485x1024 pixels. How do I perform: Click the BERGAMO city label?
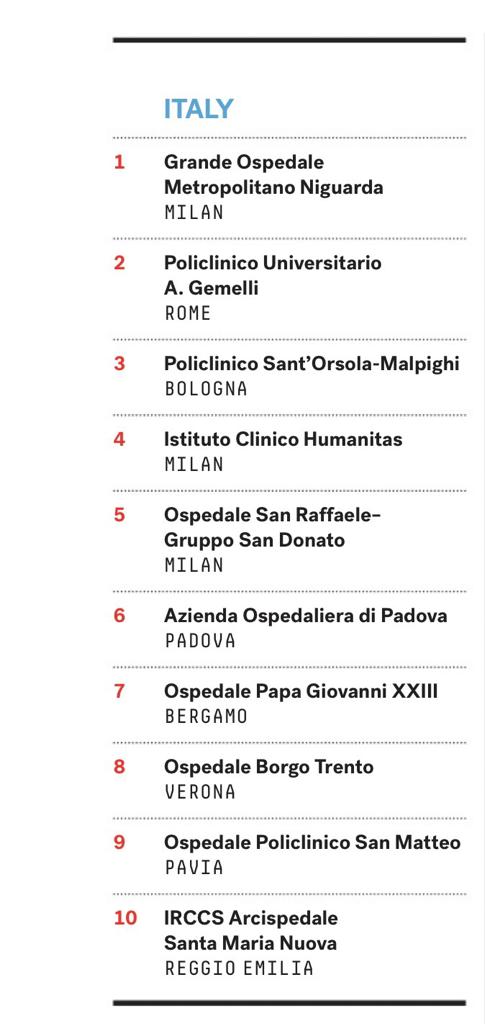pos(206,716)
